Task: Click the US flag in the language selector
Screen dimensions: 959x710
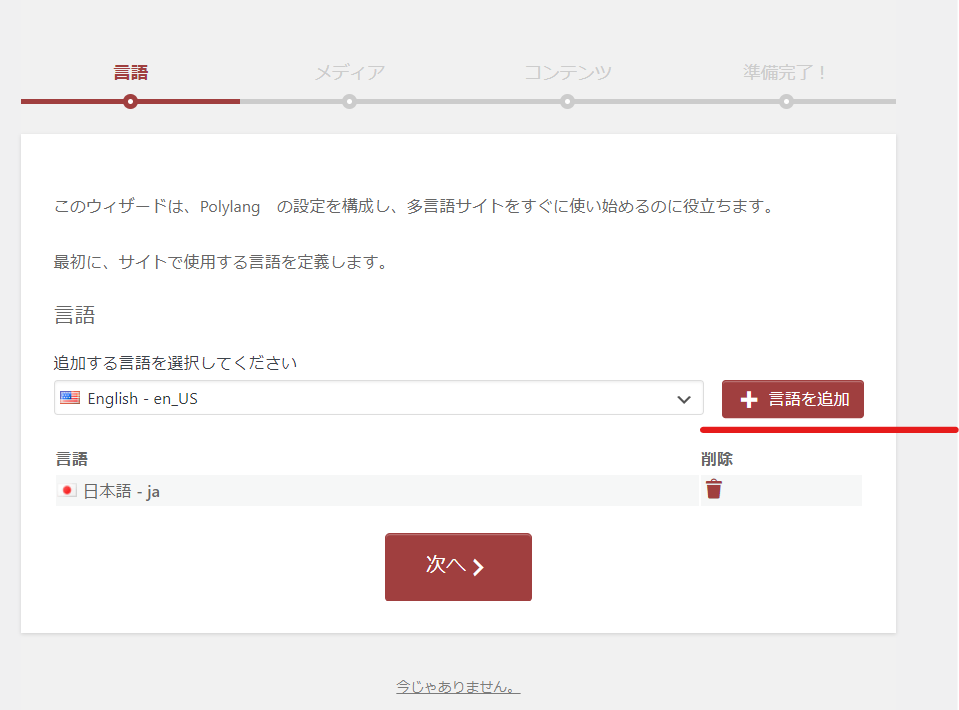Action: (70, 398)
